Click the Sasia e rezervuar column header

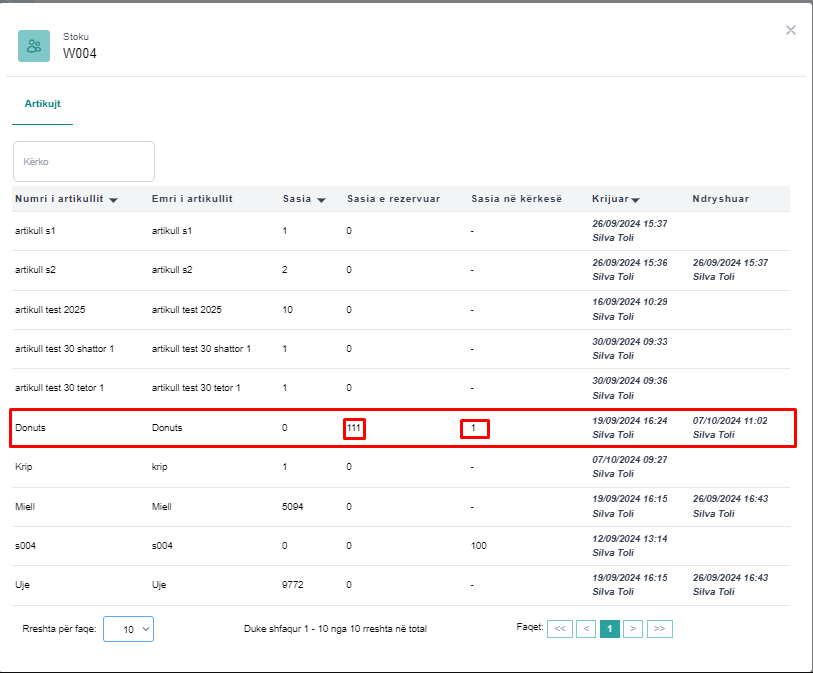(x=393, y=199)
